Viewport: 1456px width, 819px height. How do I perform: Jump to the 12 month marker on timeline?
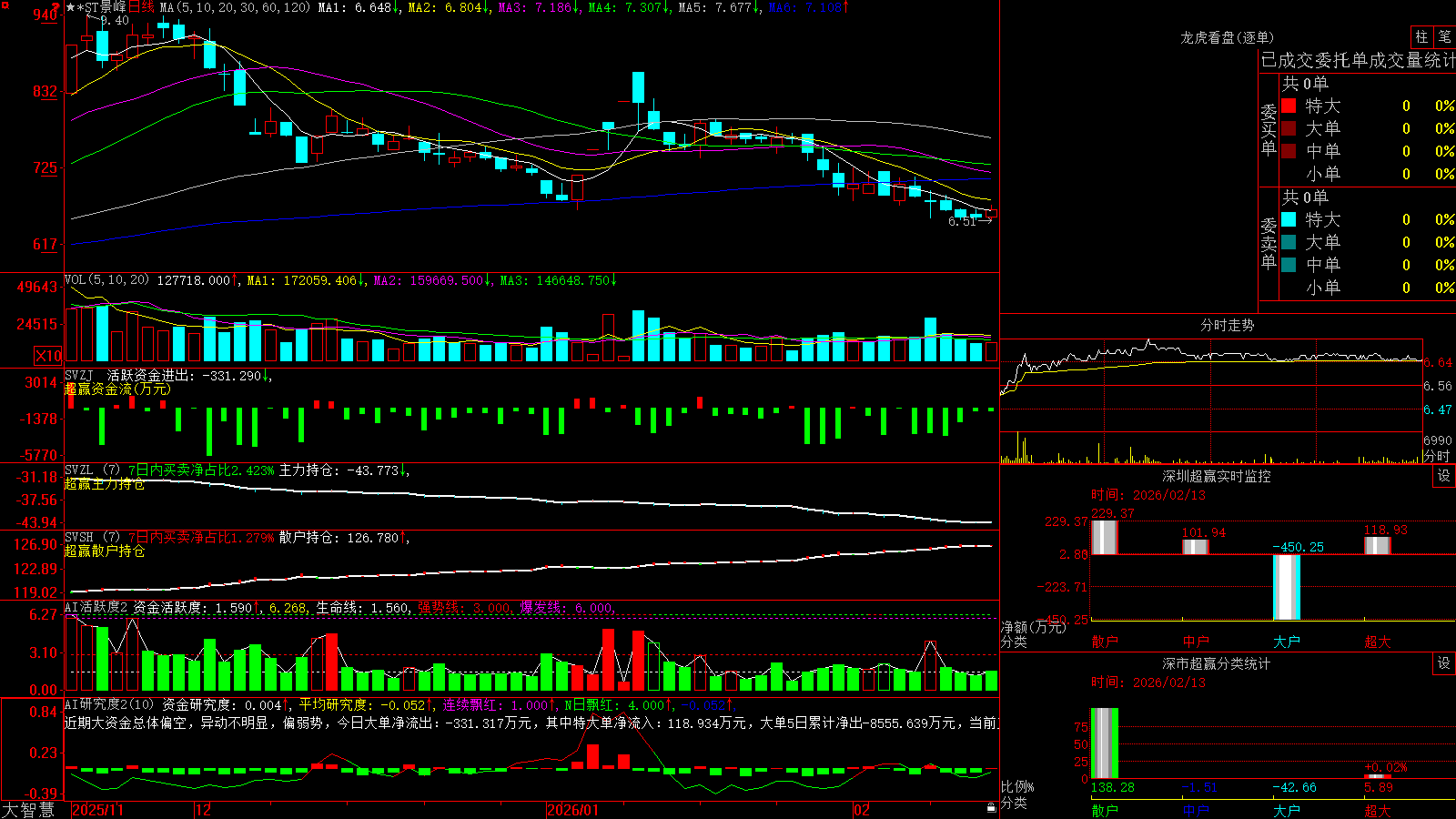point(203,810)
